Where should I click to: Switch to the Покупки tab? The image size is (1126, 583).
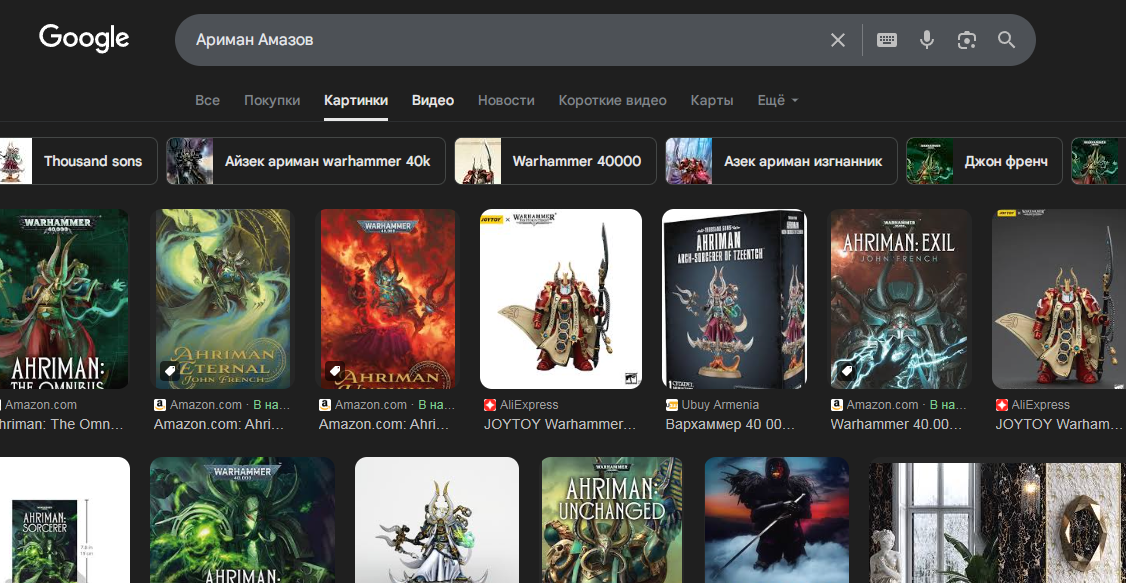[x=272, y=101]
